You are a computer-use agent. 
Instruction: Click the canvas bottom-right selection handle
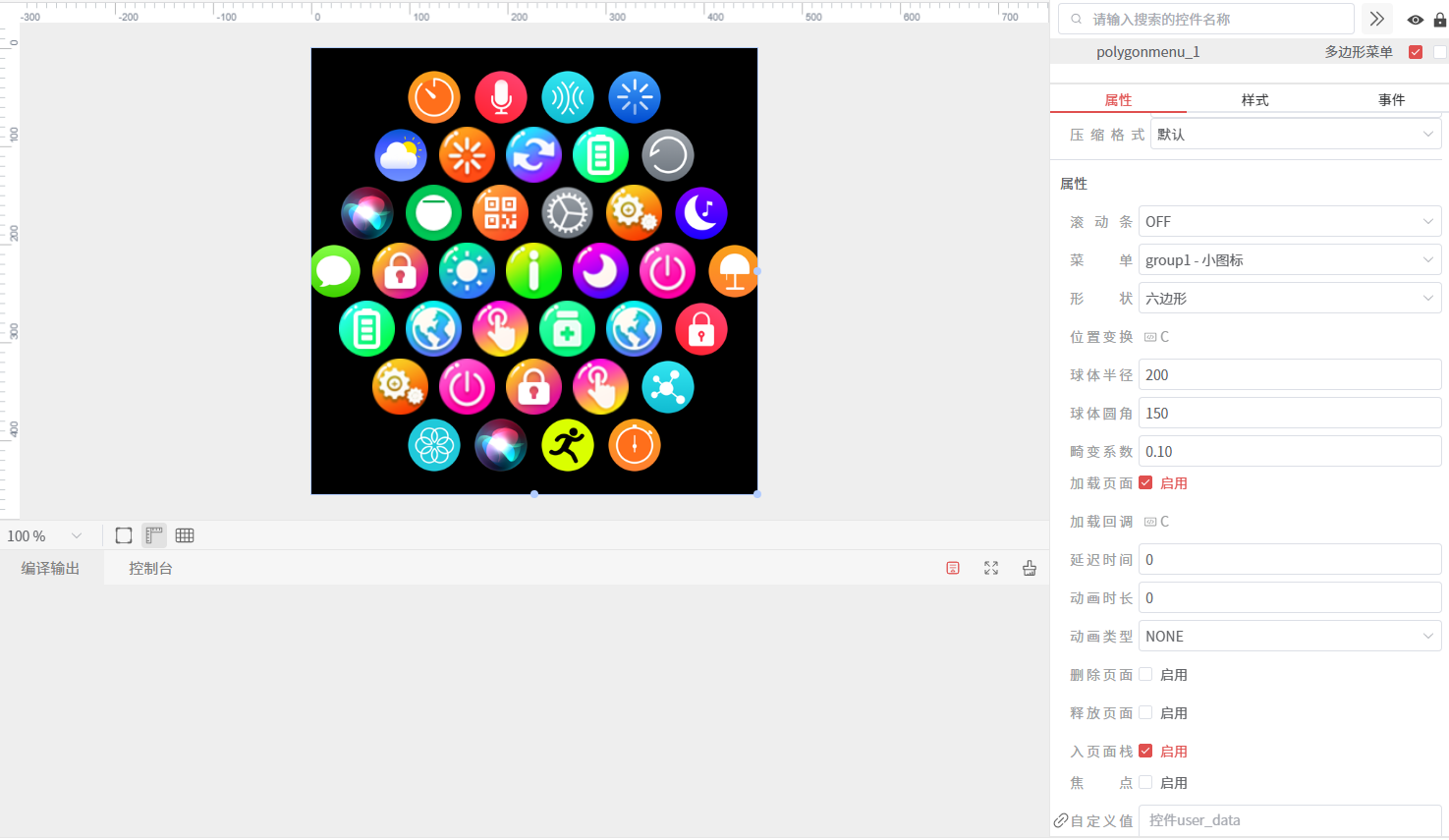[757, 494]
